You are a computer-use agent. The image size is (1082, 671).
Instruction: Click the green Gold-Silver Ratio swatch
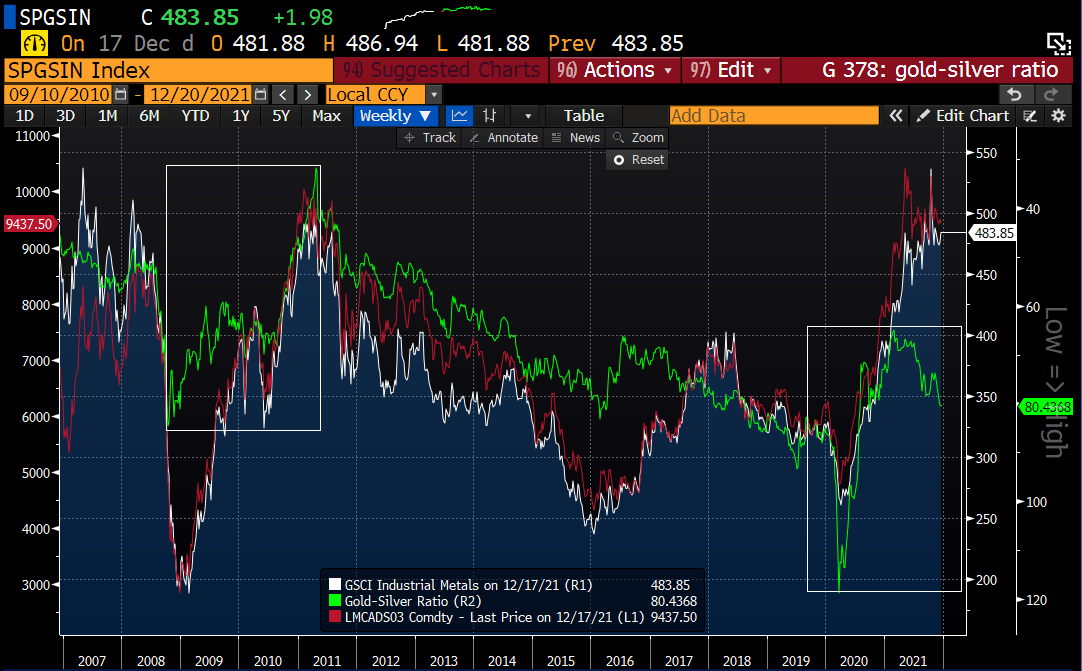click(335, 601)
